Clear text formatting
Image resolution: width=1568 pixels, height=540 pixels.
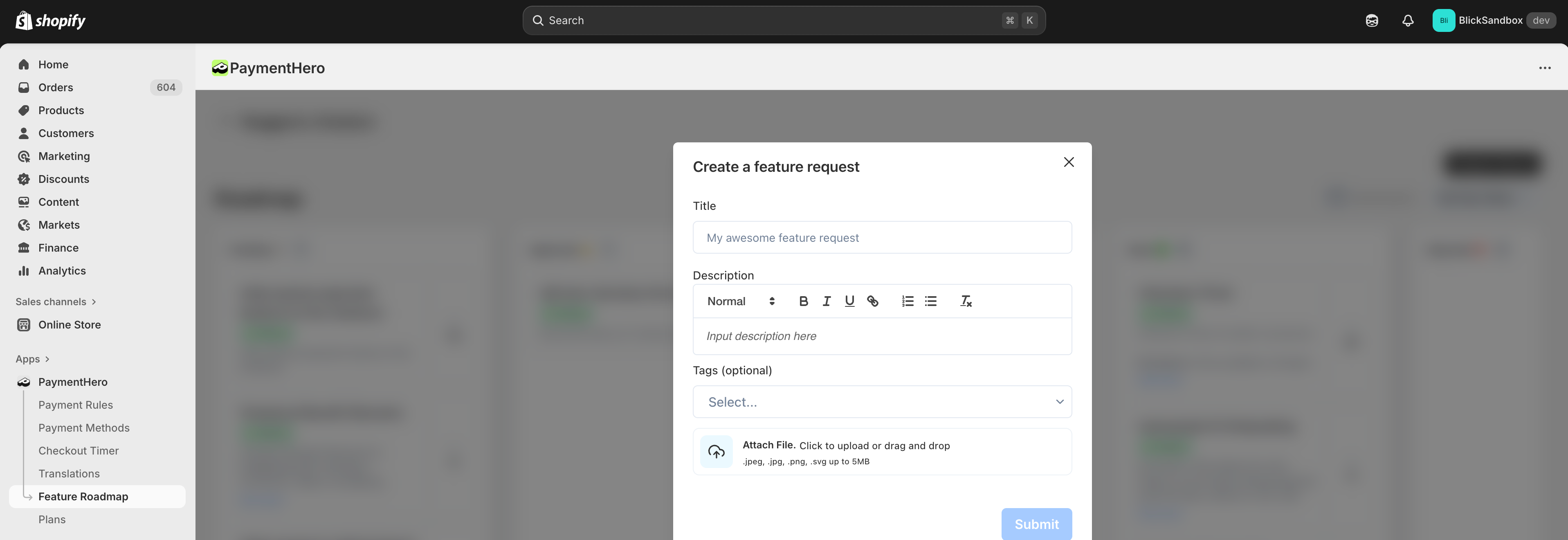(x=966, y=301)
